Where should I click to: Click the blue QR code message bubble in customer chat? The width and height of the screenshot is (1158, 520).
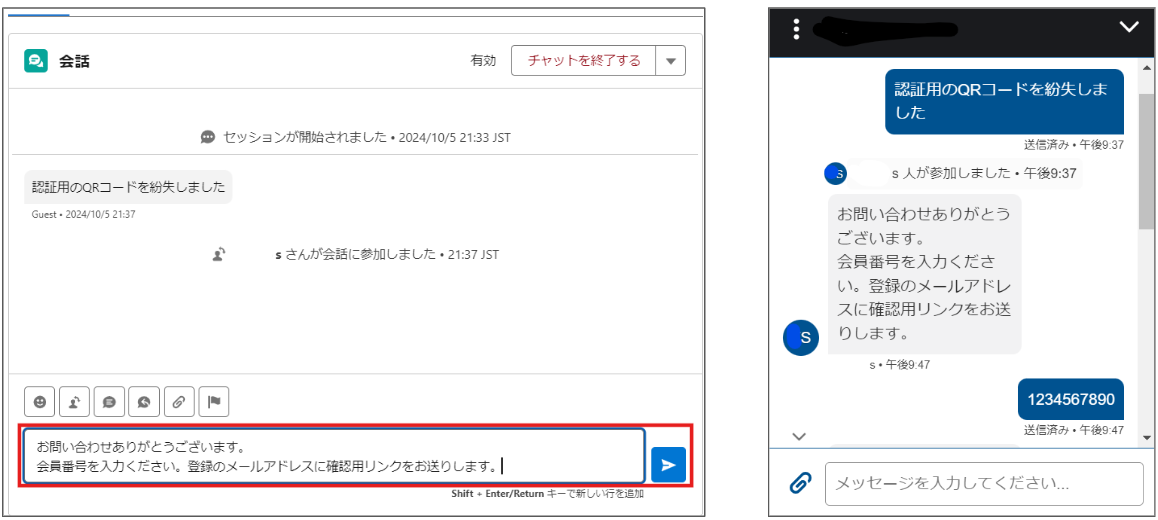coord(1004,102)
